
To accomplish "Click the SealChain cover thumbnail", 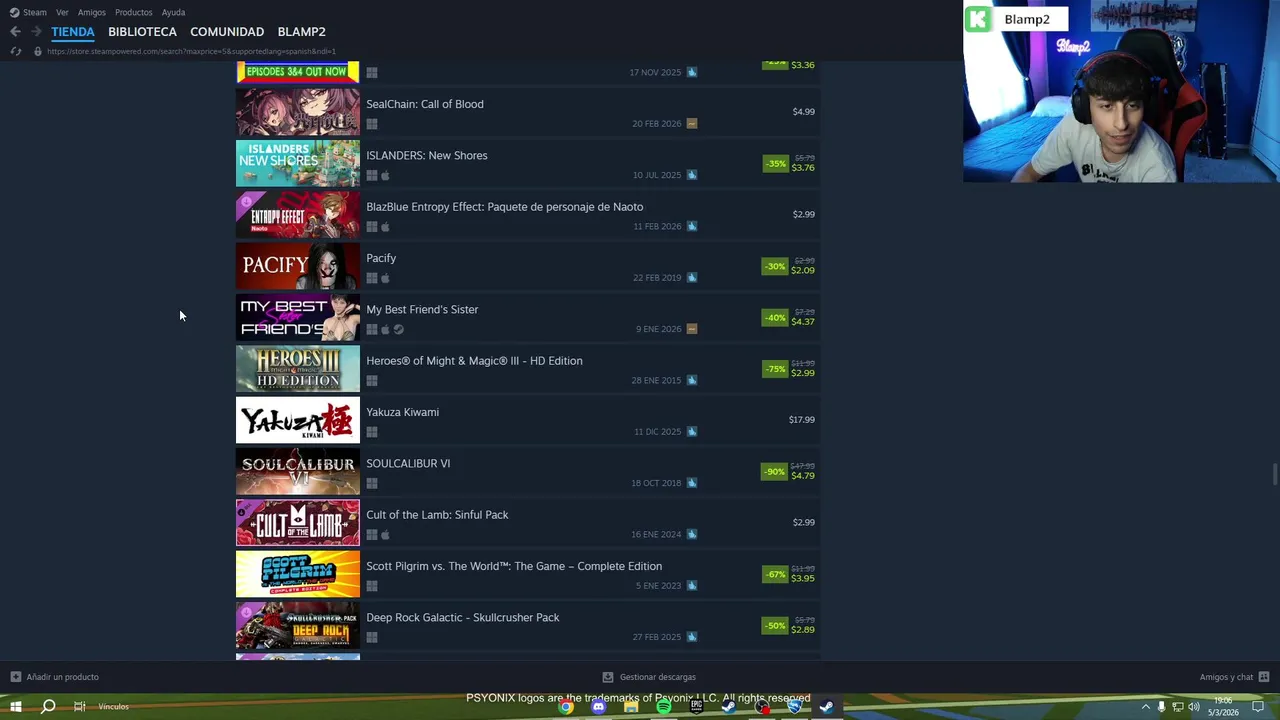I will 297,112.
